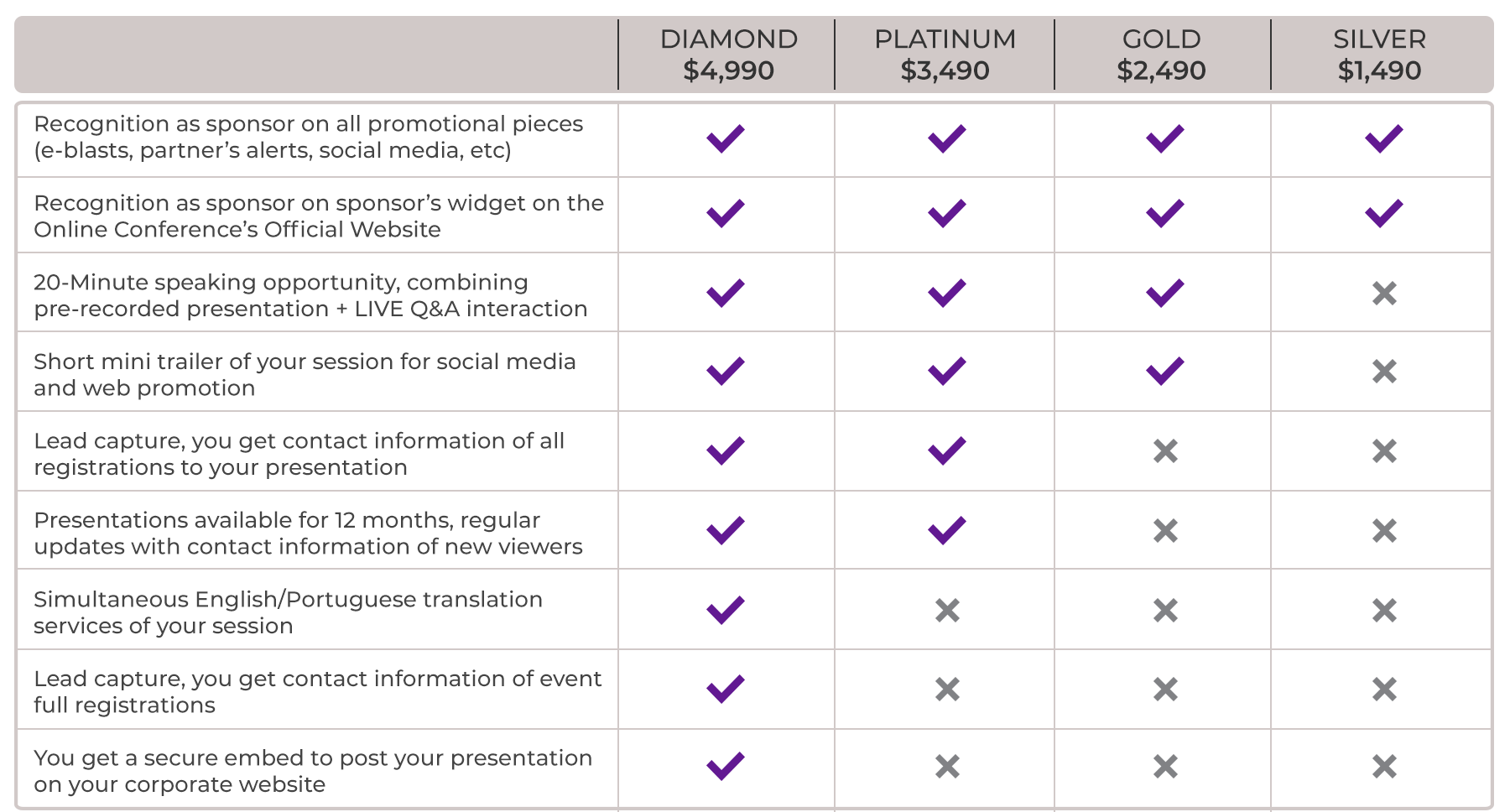Click Platinum checkmark for 12 months presentations
Screen dimensions: 1510x812
(946, 530)
